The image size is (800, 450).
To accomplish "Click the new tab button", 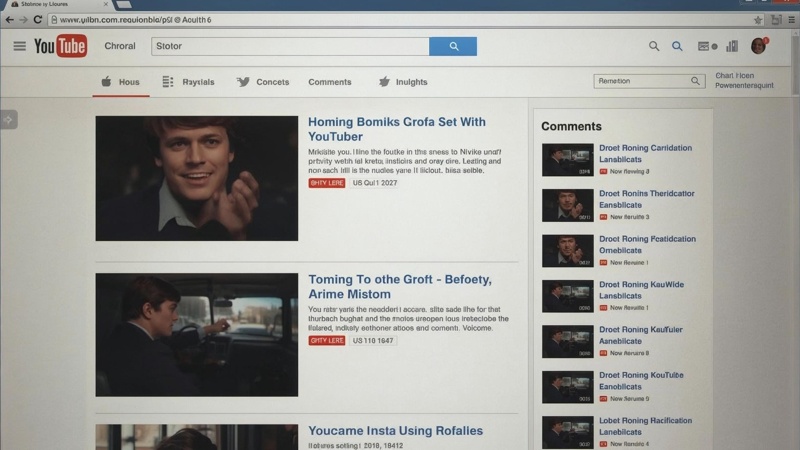I will [x=123, y=5].
